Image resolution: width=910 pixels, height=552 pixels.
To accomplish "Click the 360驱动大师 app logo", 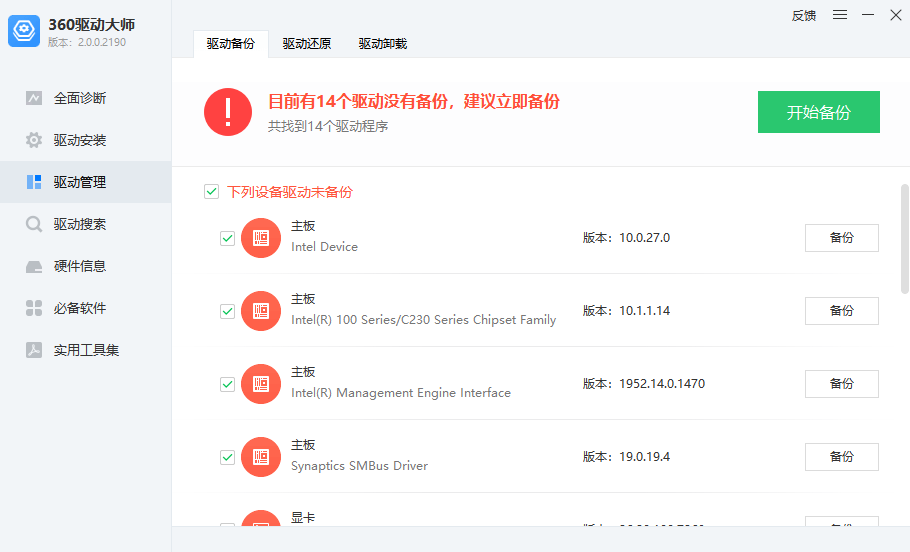I will pyautogui.click(x=24, y=31).
